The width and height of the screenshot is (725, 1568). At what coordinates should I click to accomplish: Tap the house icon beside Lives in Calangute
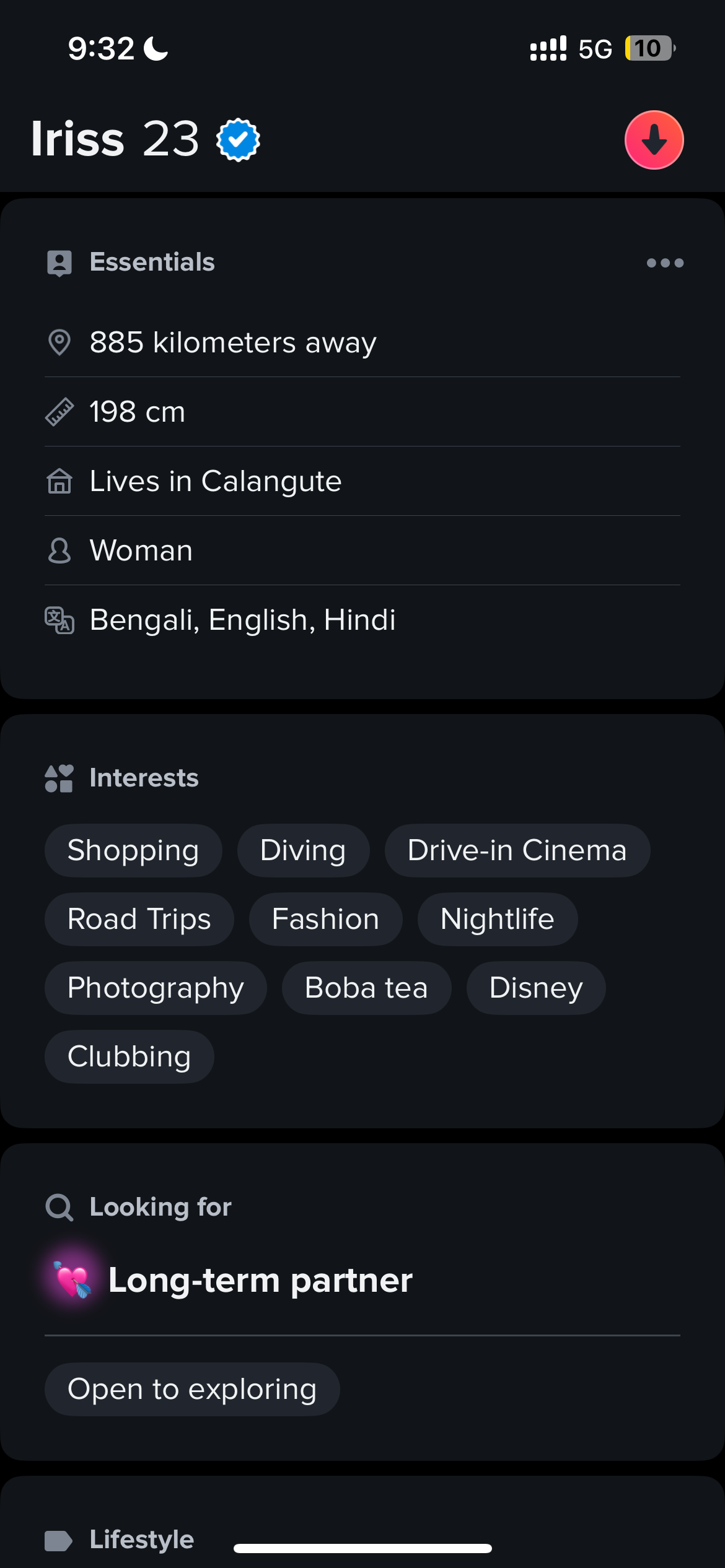point(59,481)
